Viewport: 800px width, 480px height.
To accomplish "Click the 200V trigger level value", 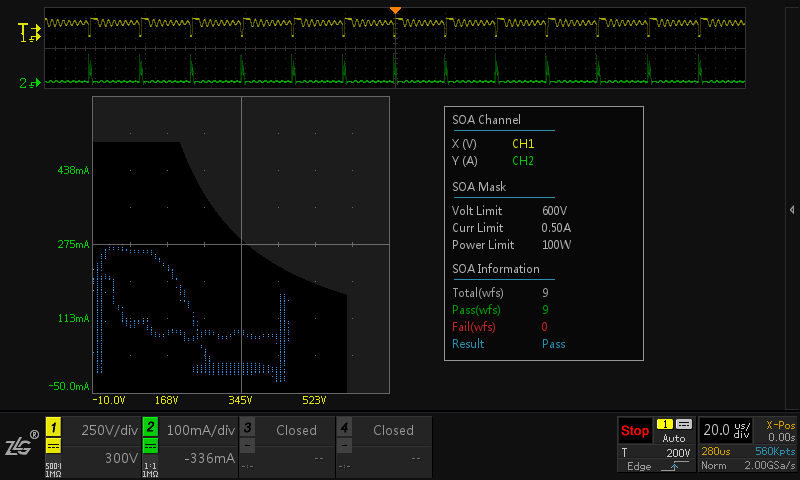I will 678,452.
